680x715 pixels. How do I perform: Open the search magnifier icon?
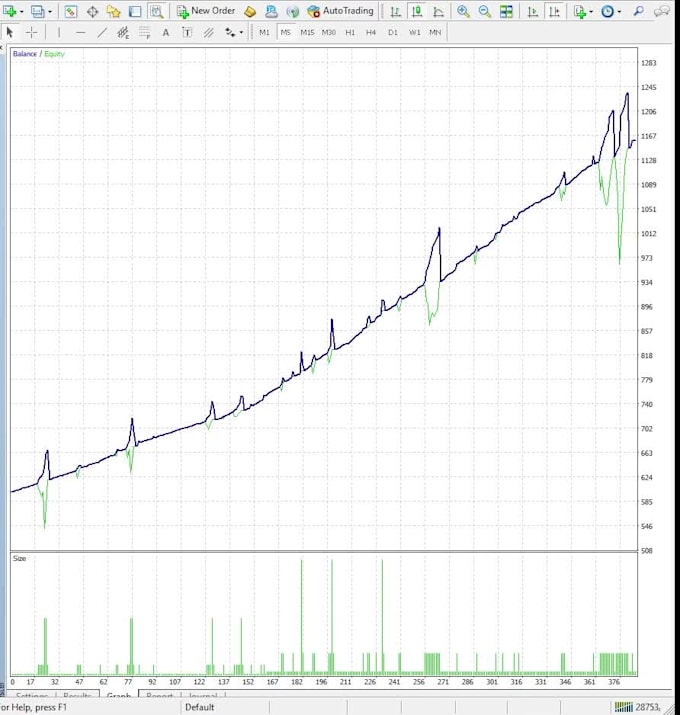pos(638,11)
